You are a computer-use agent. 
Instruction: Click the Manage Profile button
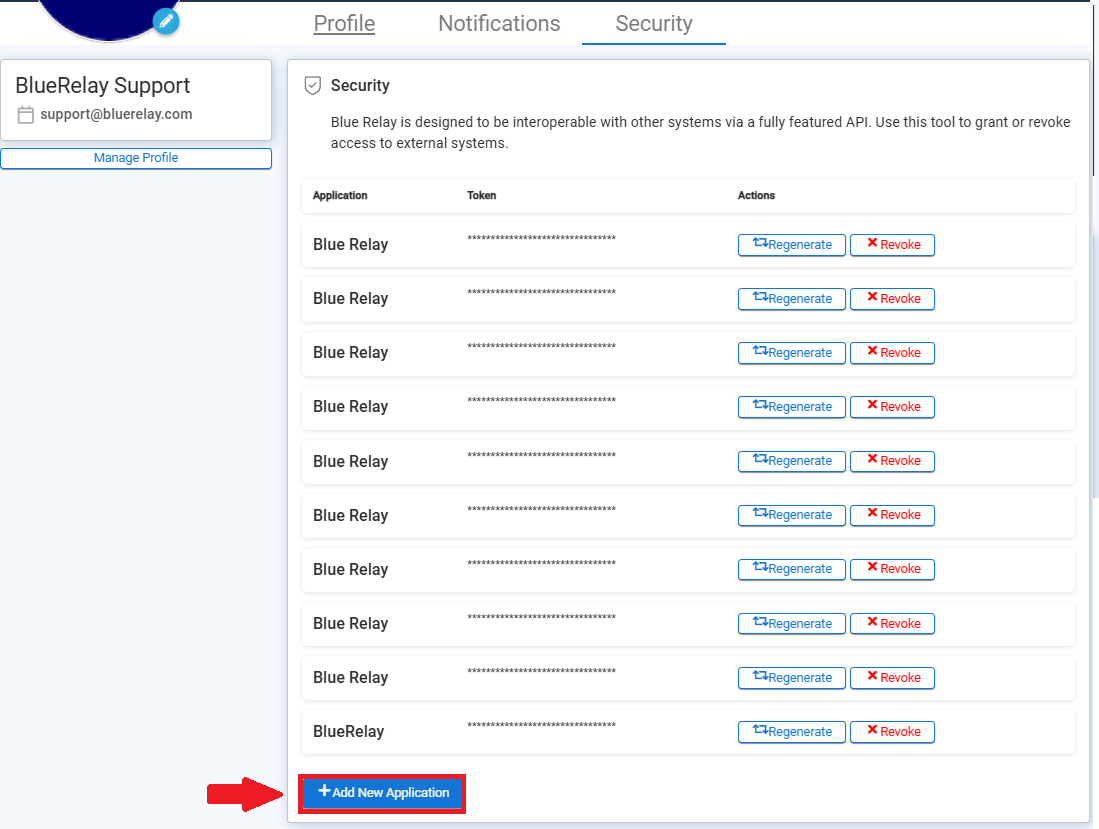coord(136,158)
